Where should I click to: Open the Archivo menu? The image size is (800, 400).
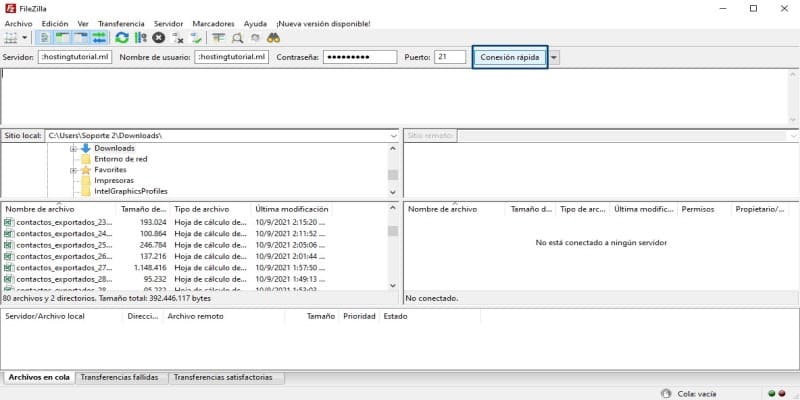tap(18, 23)
